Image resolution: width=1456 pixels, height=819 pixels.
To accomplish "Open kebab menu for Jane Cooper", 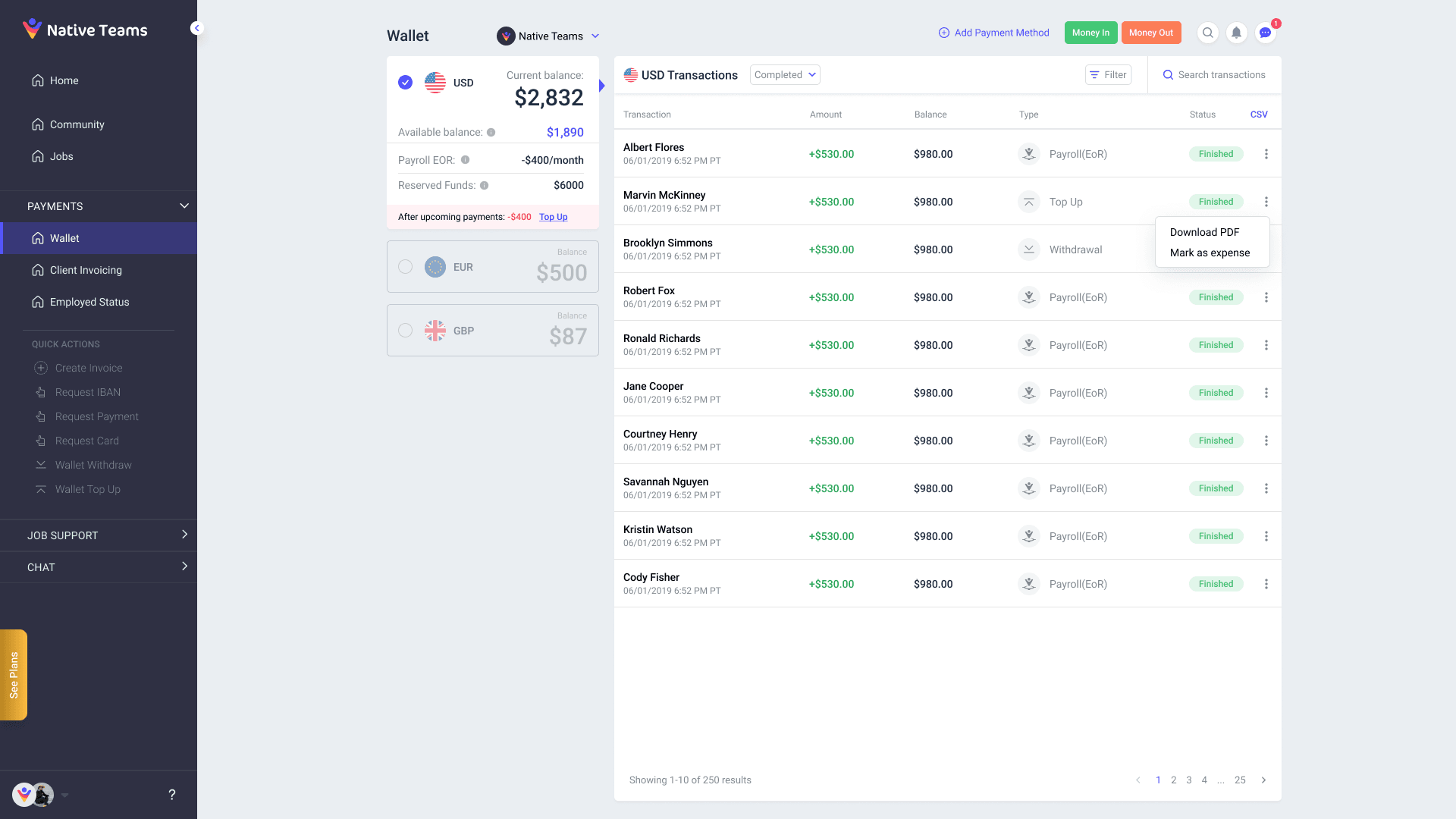I will tap(1266, 393).
